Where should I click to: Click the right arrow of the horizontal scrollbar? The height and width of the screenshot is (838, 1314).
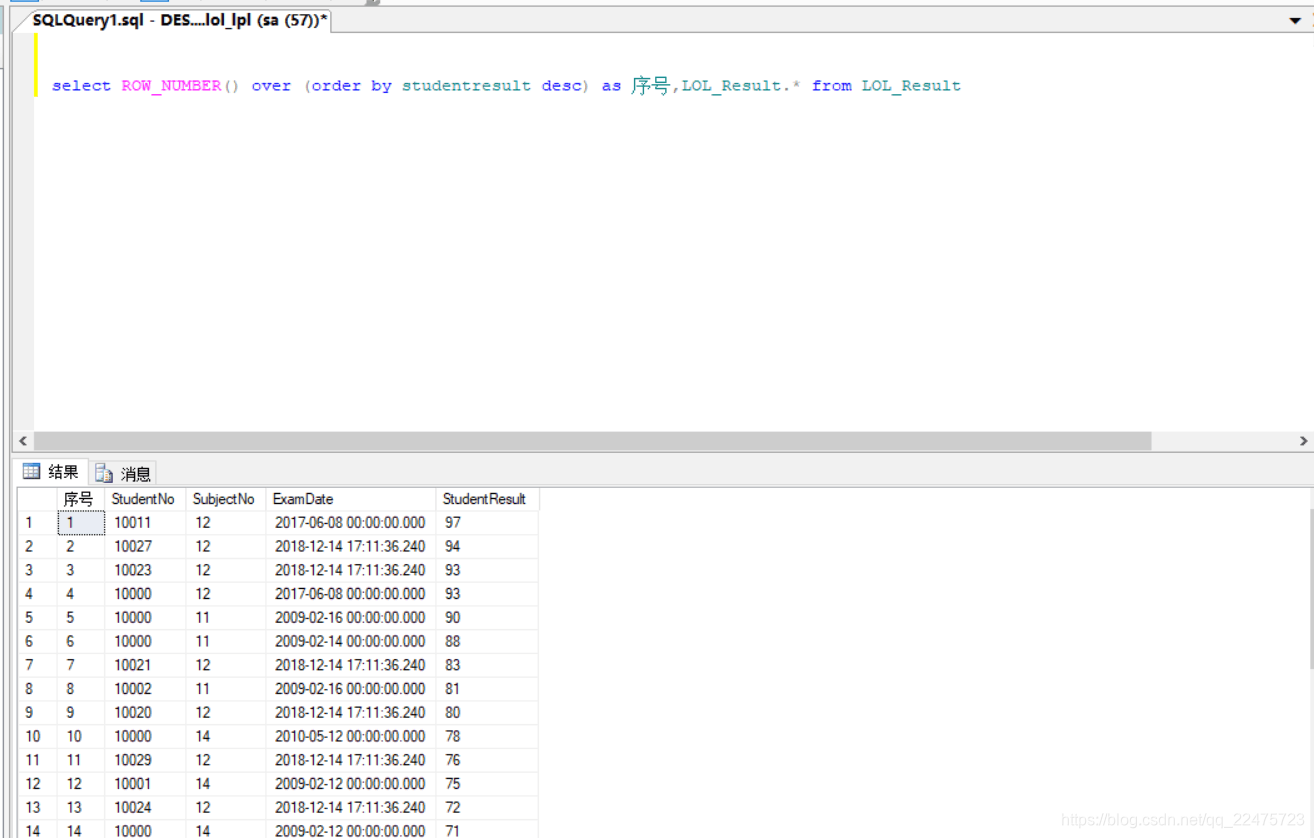tap(1304, 440)
